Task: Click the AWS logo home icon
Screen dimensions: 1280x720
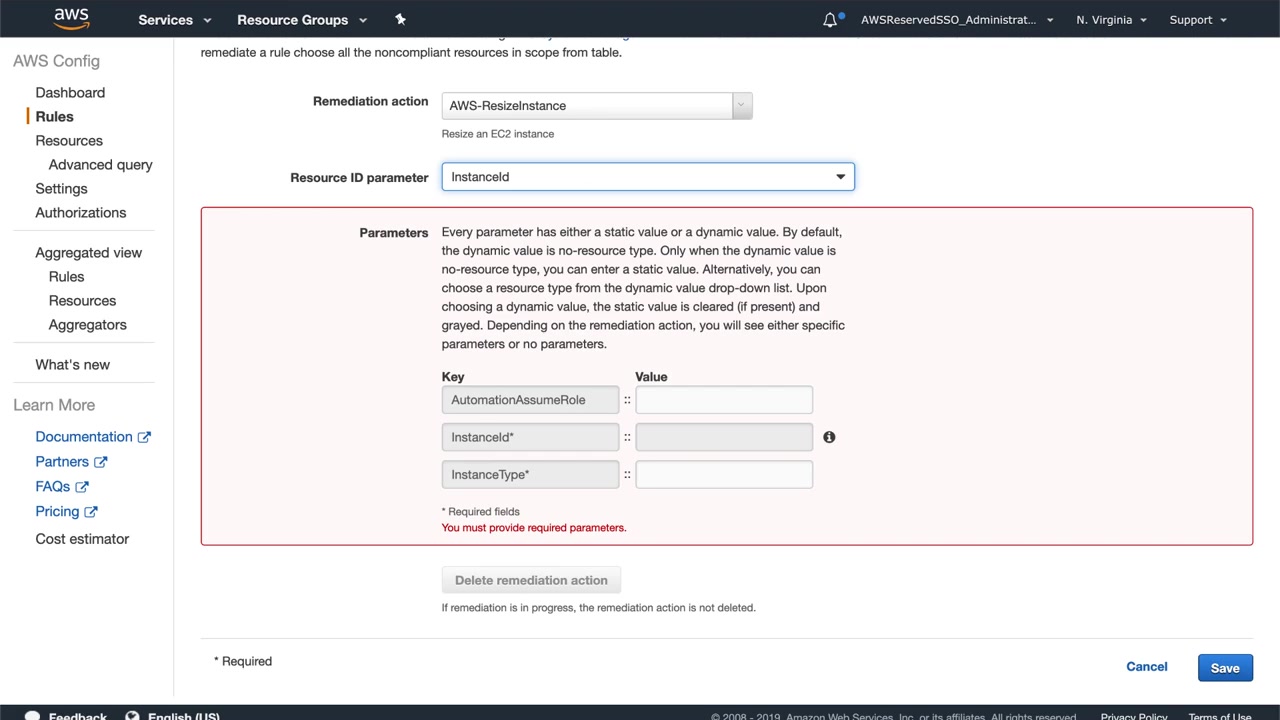Action: 72,19
